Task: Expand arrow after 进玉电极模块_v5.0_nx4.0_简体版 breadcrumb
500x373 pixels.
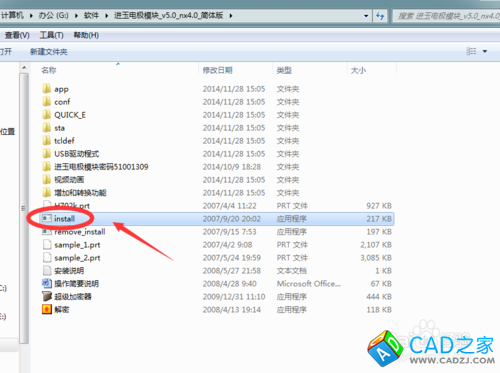Action: 231,16
